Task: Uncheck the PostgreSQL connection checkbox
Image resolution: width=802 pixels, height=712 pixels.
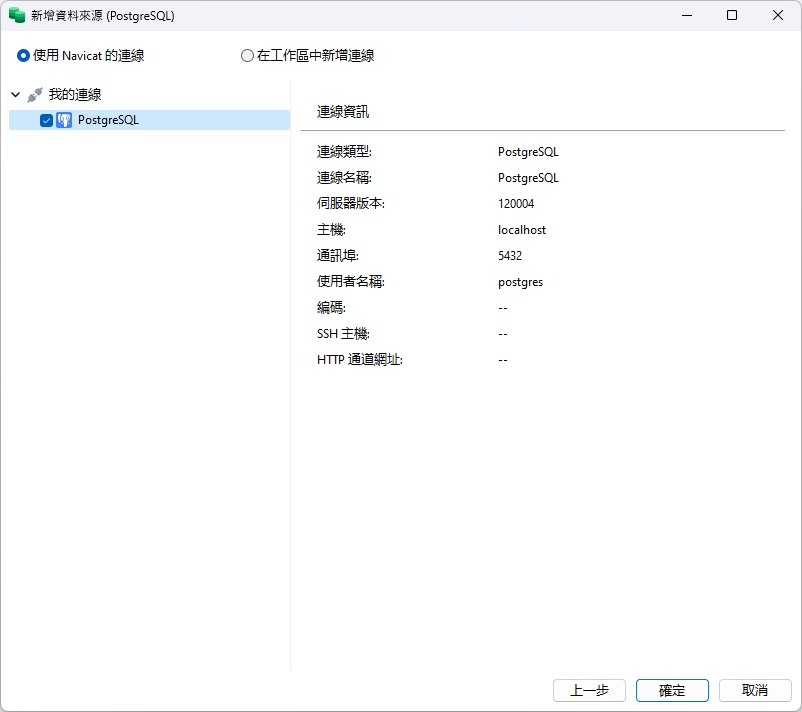Action: [x=44, y=119]
